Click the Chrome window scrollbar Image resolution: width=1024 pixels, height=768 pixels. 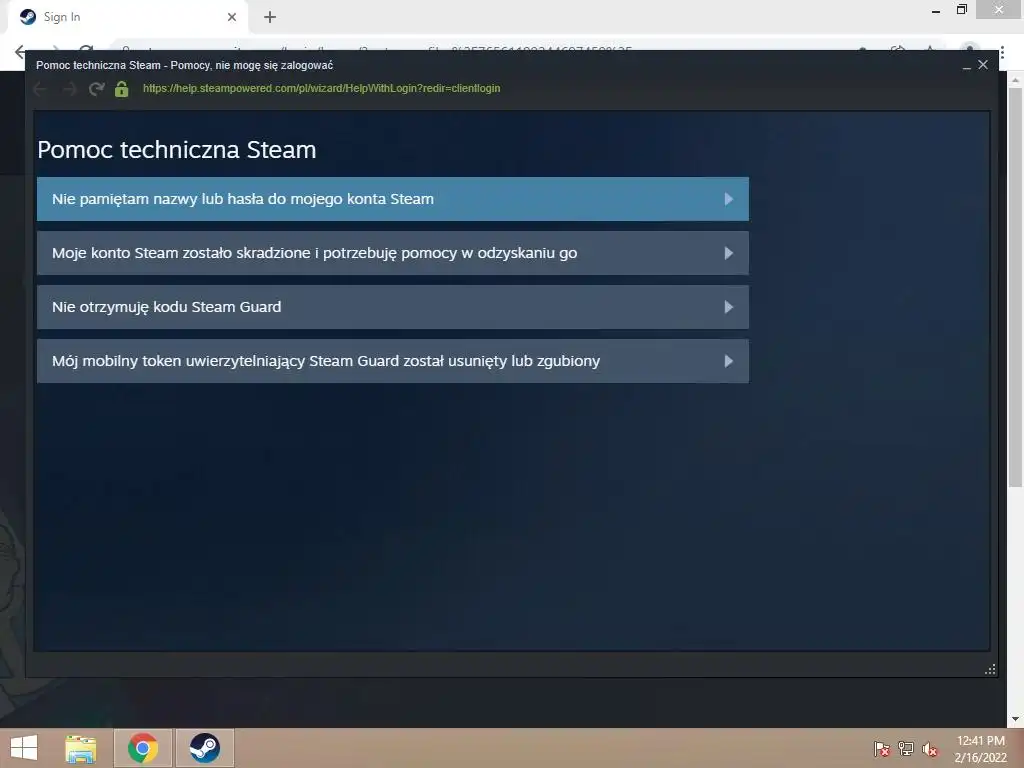[1015, 287]
